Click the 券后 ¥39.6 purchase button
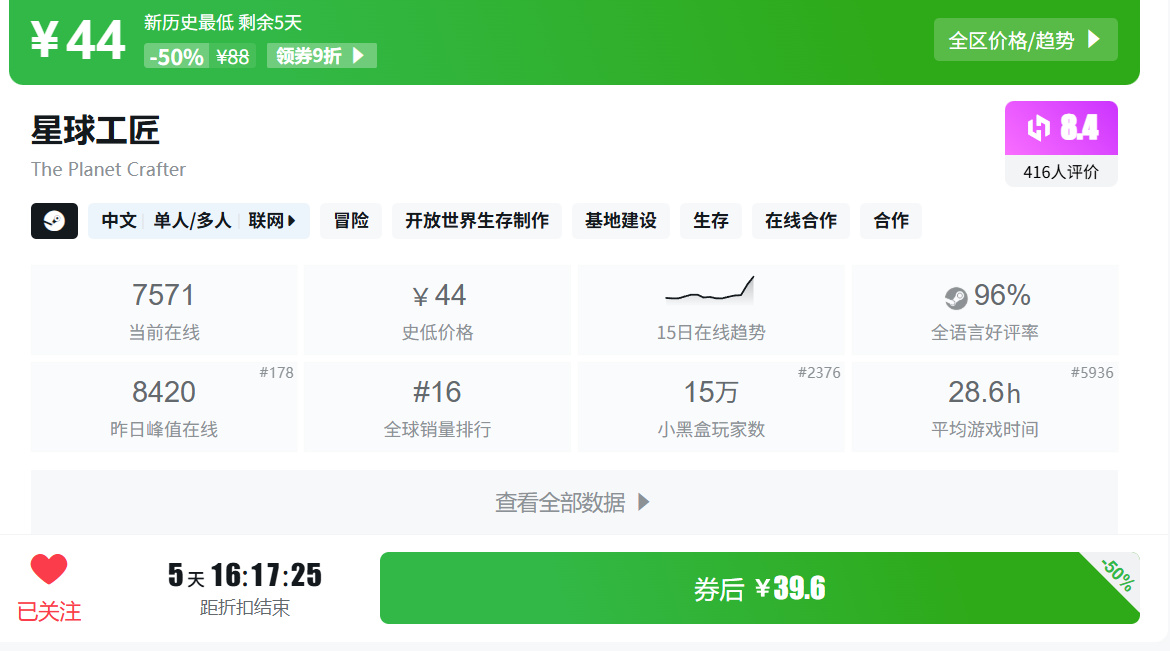The image size is (1170, 651). [x=760, y=588]
